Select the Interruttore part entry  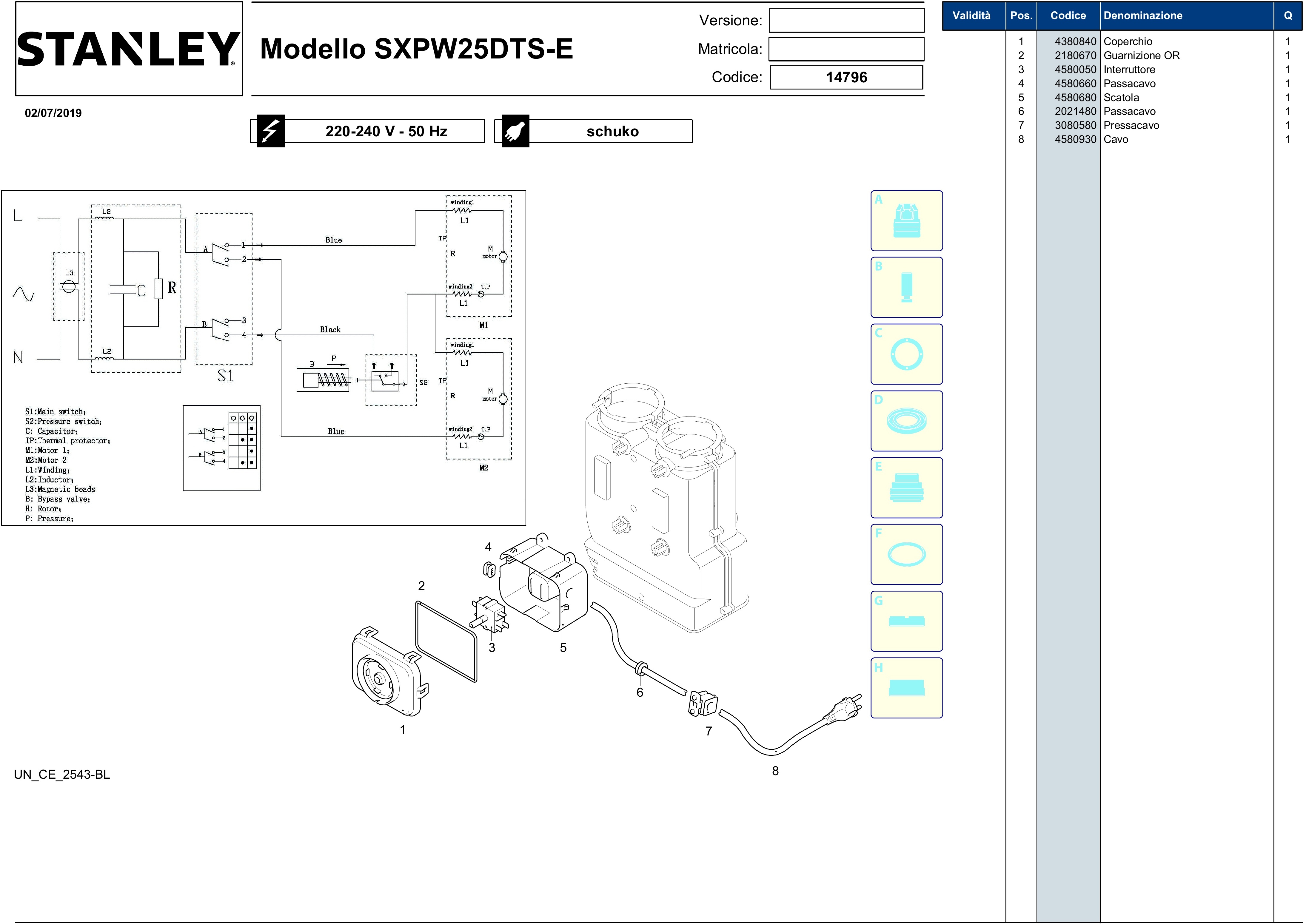coord(1129,70)
